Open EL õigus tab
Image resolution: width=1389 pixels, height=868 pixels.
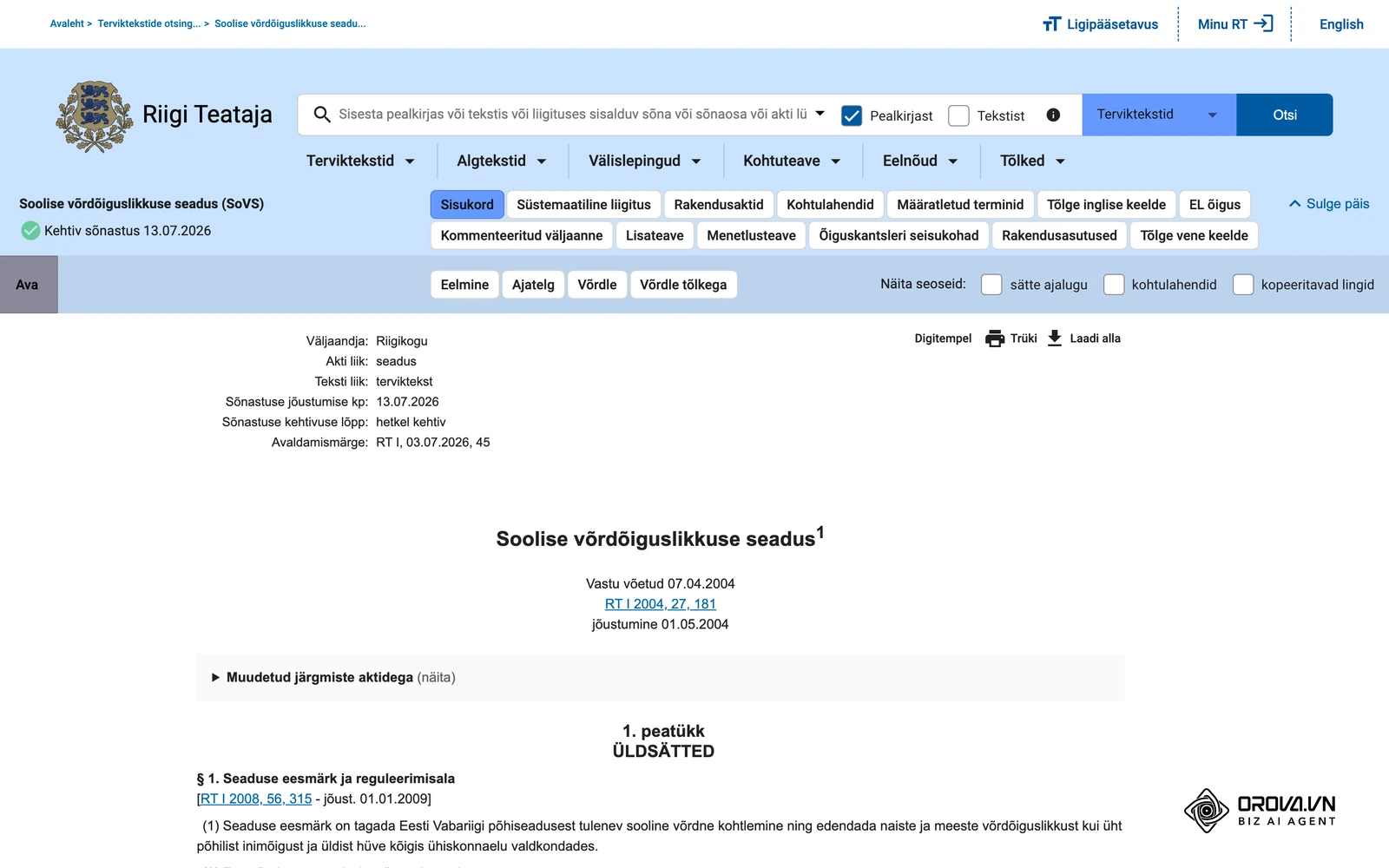pos(1215,205)
